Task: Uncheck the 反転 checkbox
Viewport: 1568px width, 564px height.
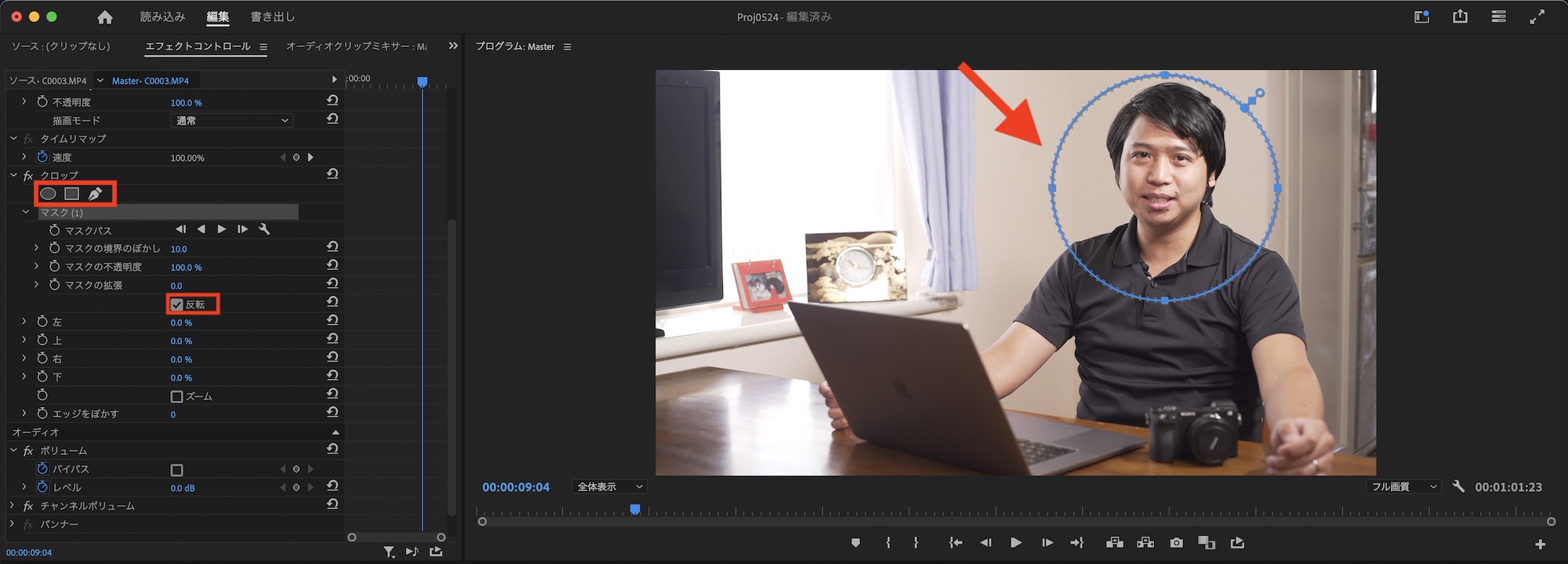Action: 177,304
